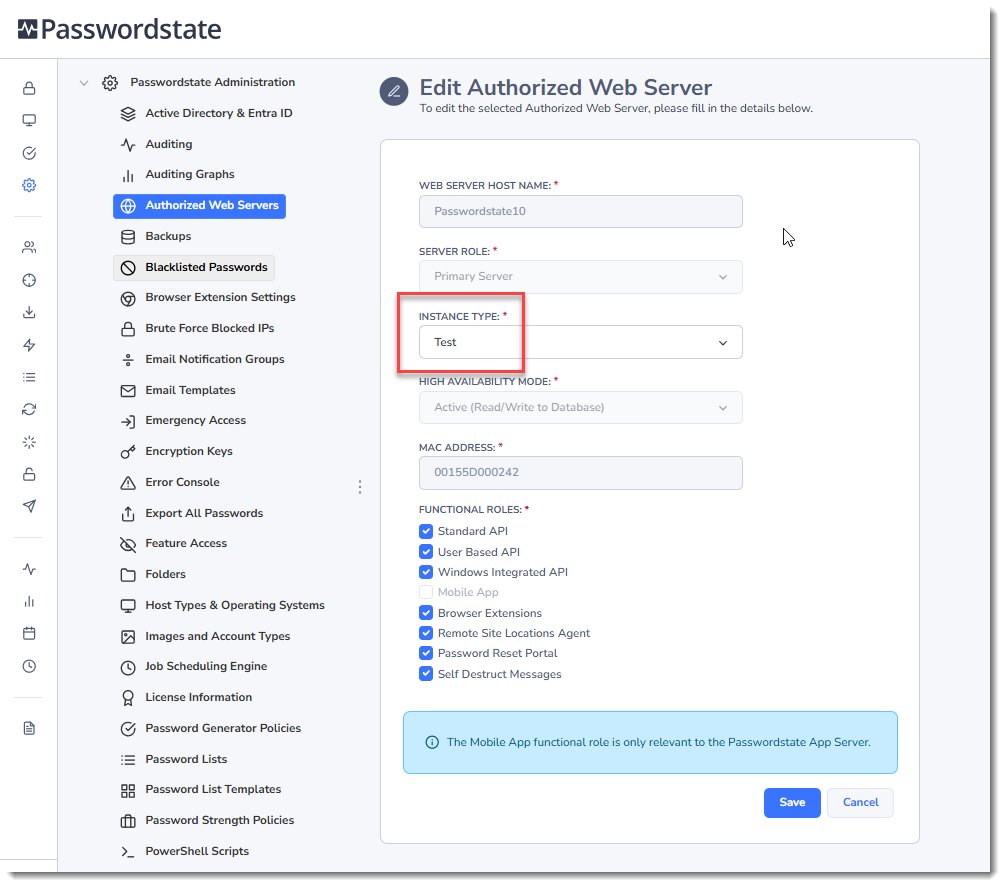Image resolution: width=1005 pixels, height=887 pixels.
Task: Click the crosshair icon in left rail
Action: [29, 280]
